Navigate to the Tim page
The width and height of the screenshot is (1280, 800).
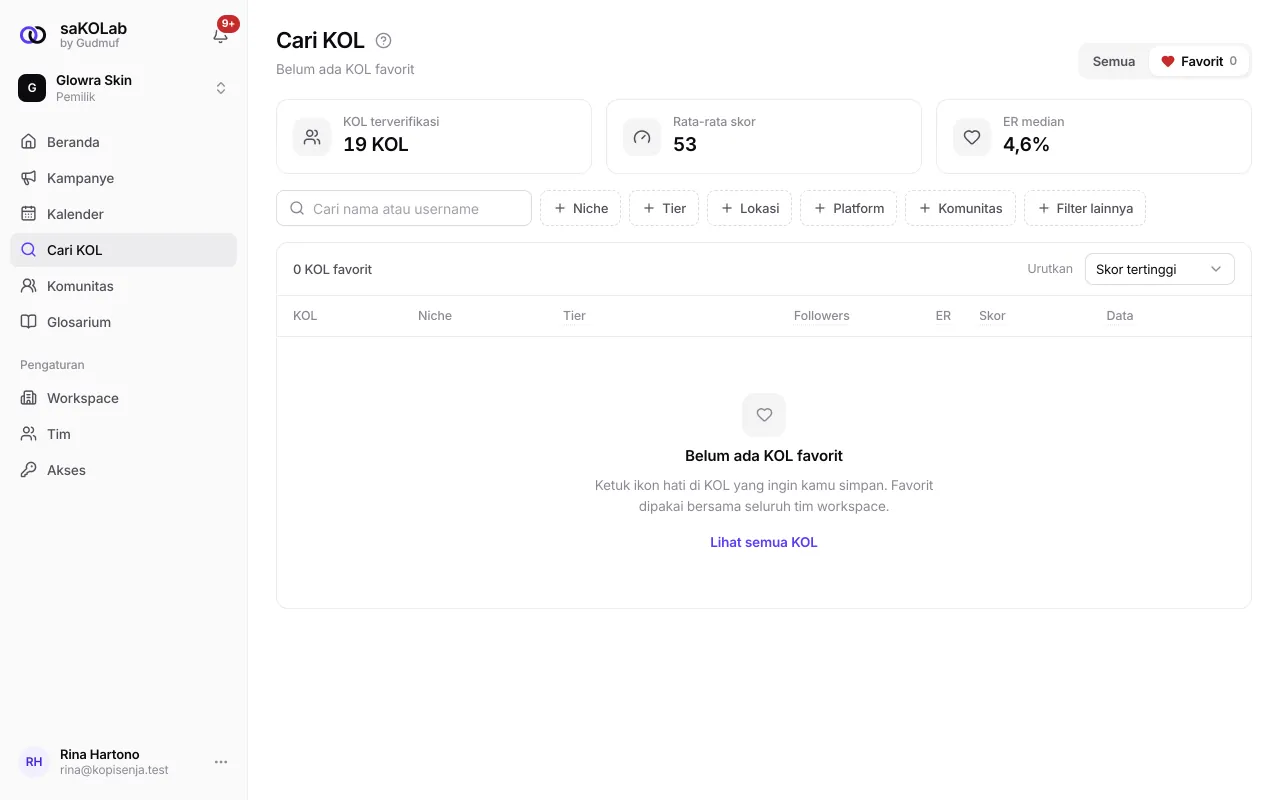pos(123,434)
